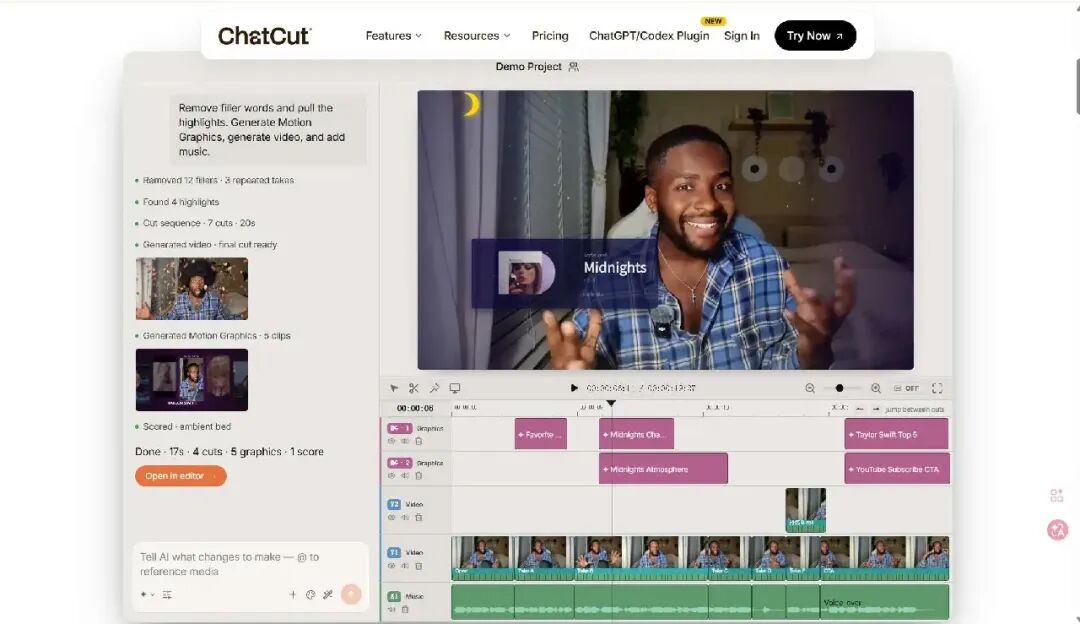
Task: Focus the Tell AI what changes input
Action: point(250,564)
